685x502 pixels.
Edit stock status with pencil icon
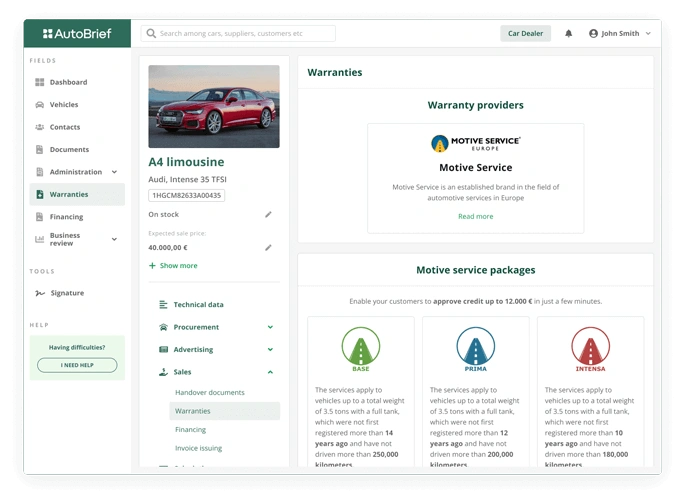(268, 214)
